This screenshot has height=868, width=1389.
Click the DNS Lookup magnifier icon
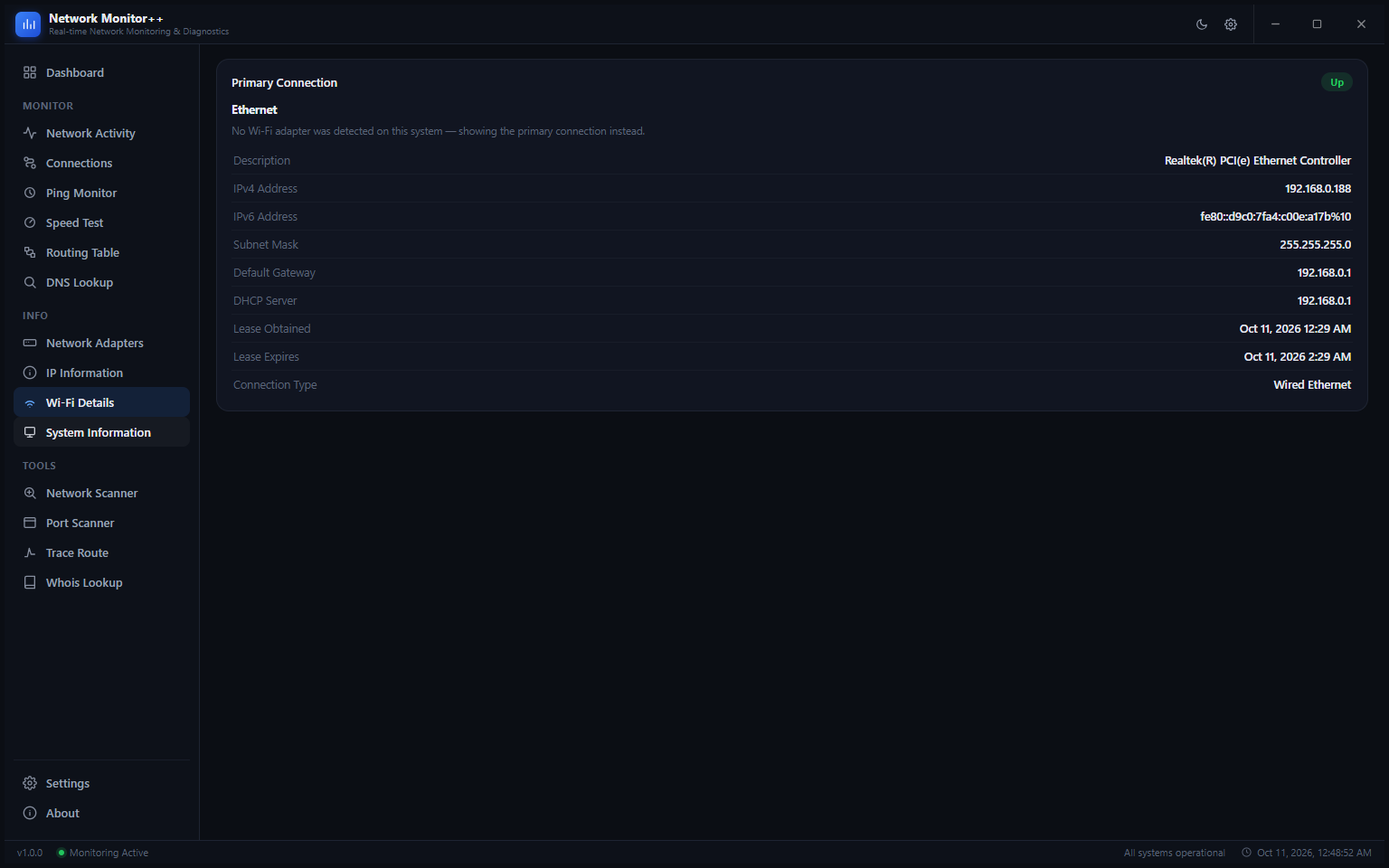pyautogui.click(x=30, y=282)
